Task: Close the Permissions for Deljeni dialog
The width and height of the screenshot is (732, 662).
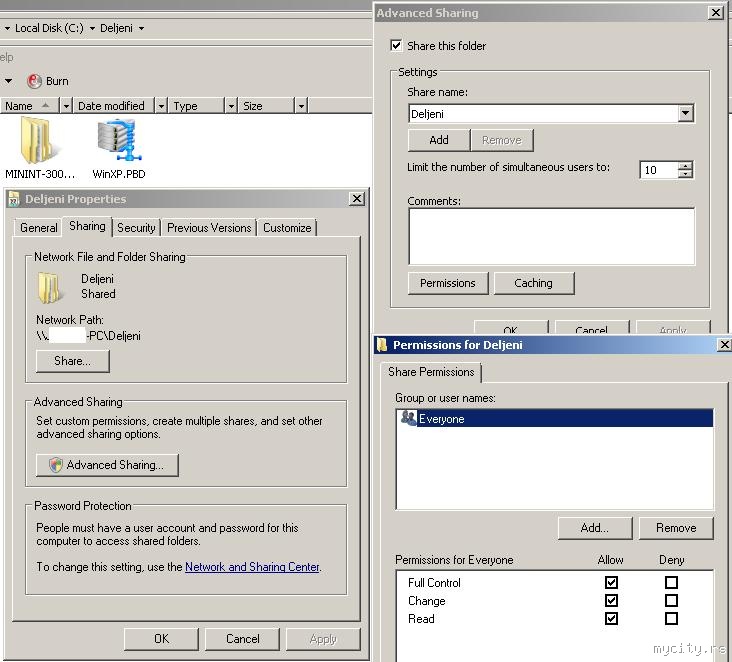Action: click(724, 345)
